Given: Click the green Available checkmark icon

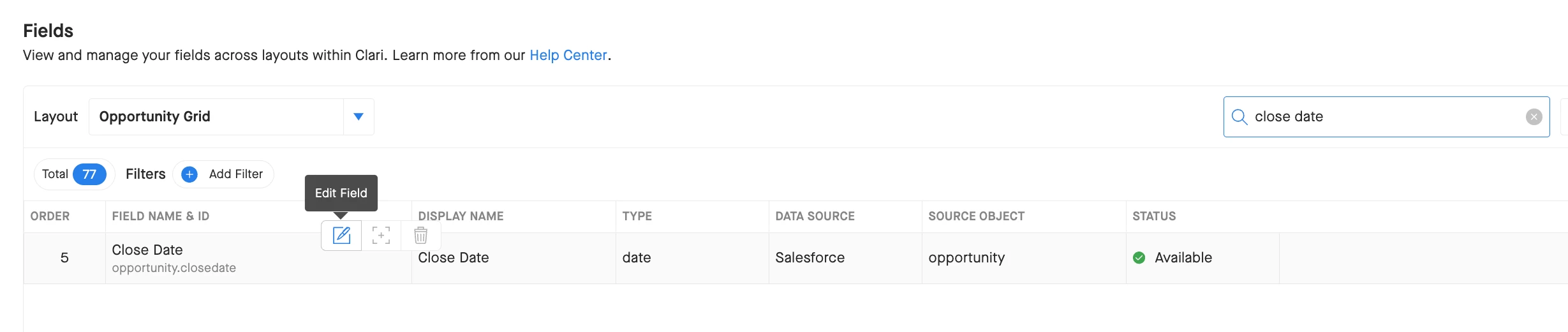Looking at the screenshot, I should pos(1139,258).
